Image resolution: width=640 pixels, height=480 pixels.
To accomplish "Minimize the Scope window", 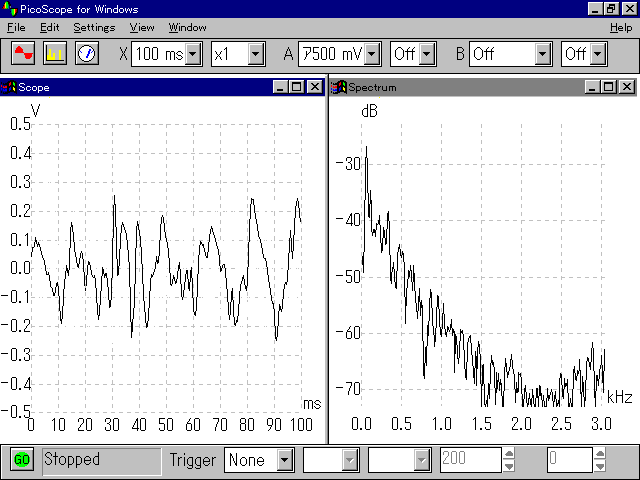I will coord(280,87).
